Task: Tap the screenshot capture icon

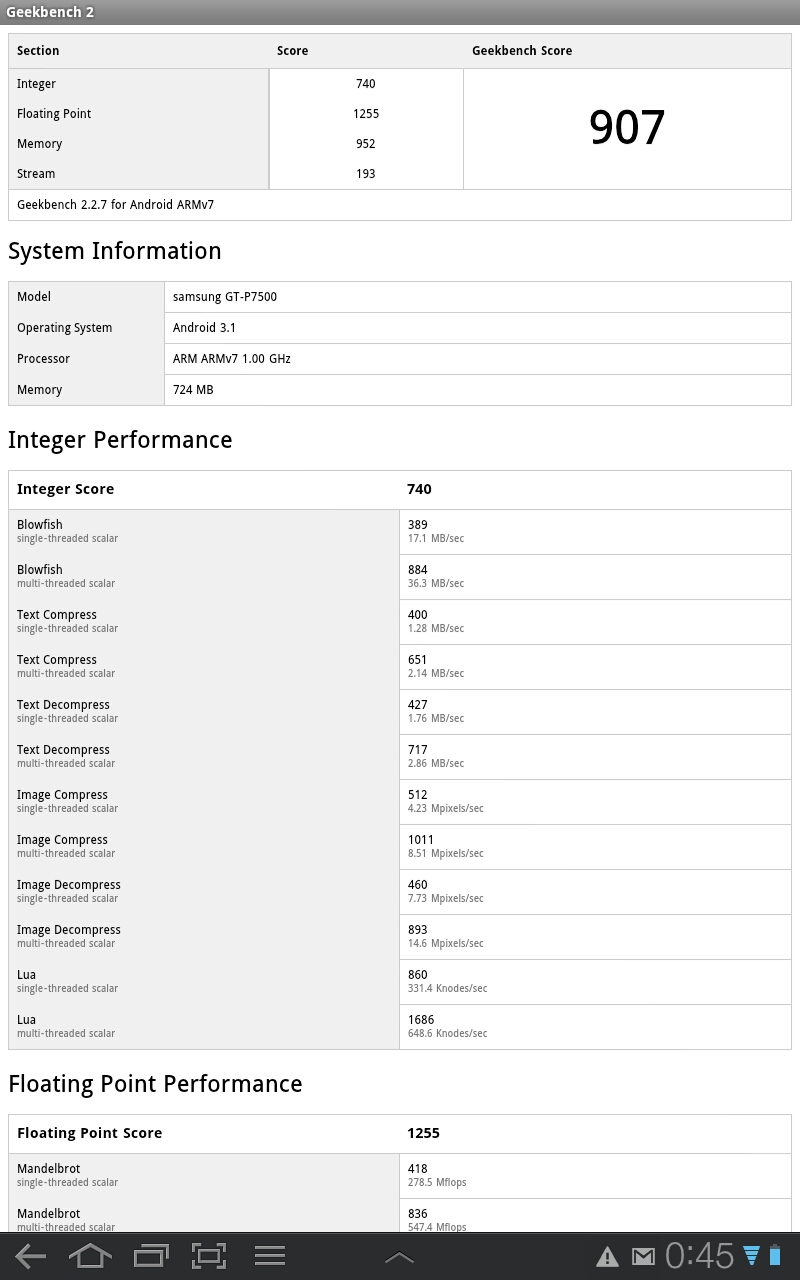Action: [209, 1256]
